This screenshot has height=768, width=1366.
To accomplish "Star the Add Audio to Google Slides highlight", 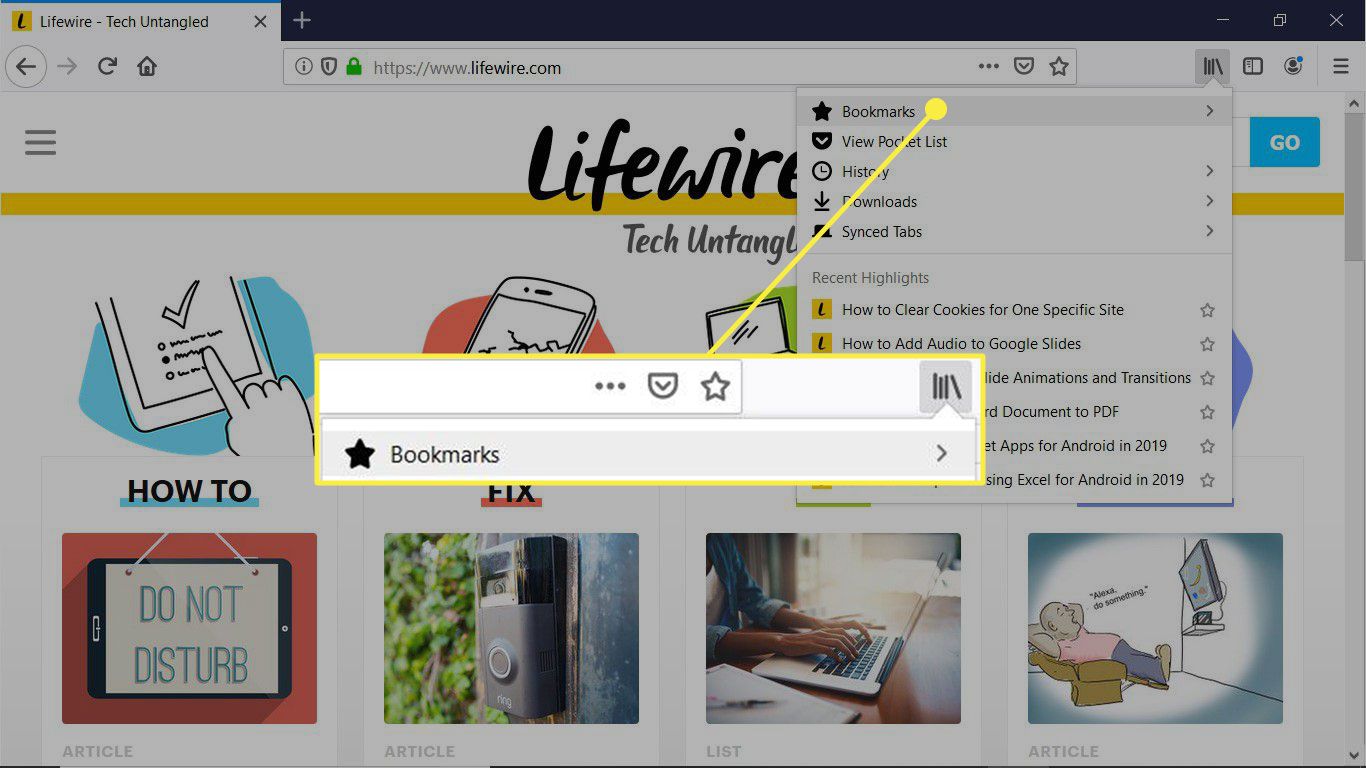I will coord(1207,344).
